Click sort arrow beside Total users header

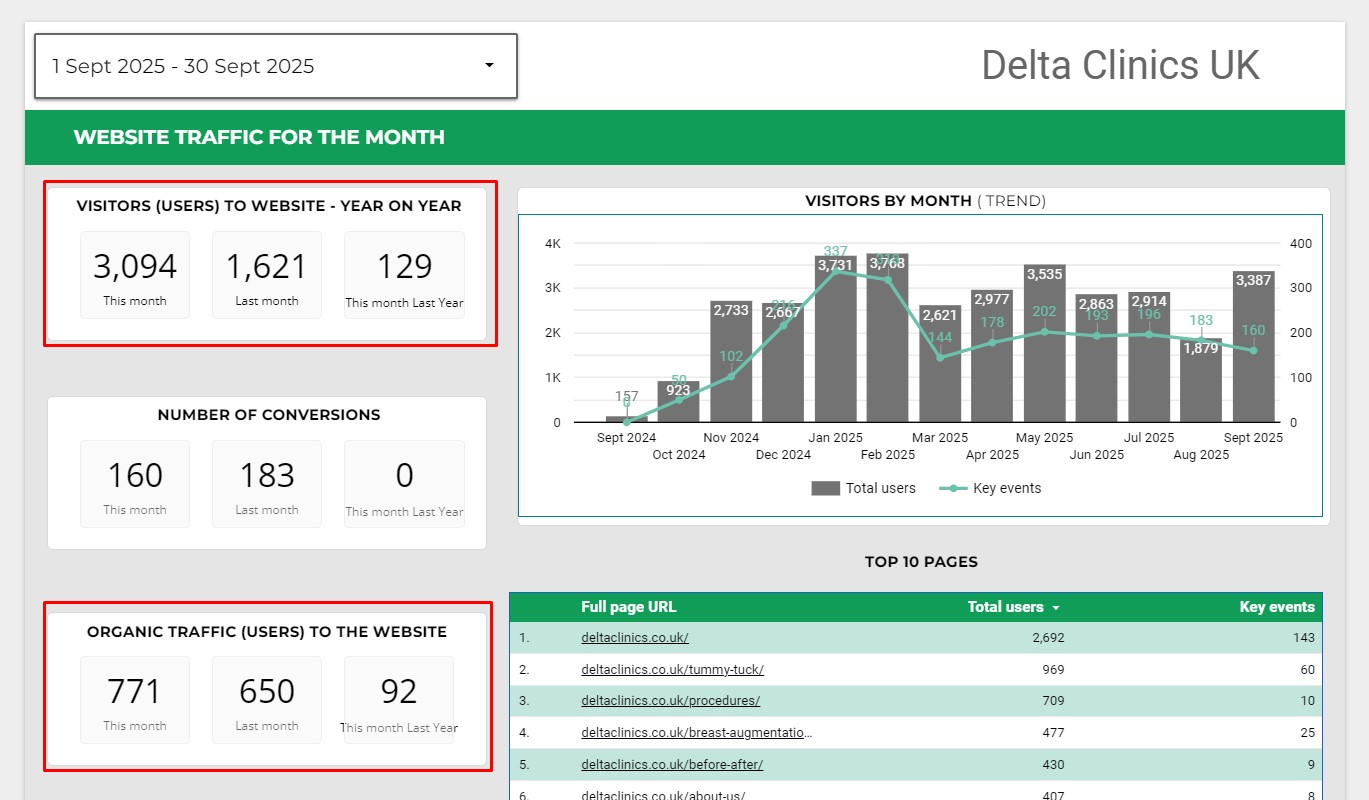[1055, 608]
